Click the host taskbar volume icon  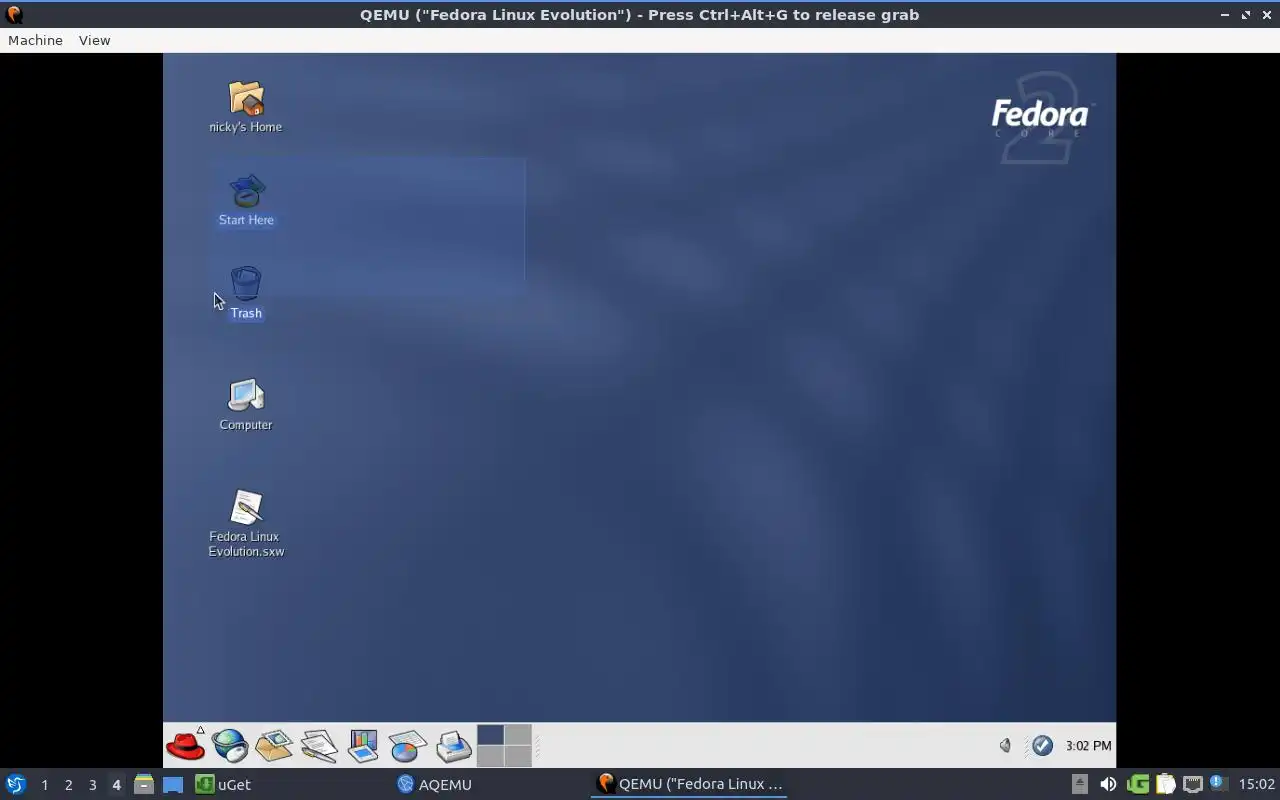pyautogui.click(x=1108, y=784)
